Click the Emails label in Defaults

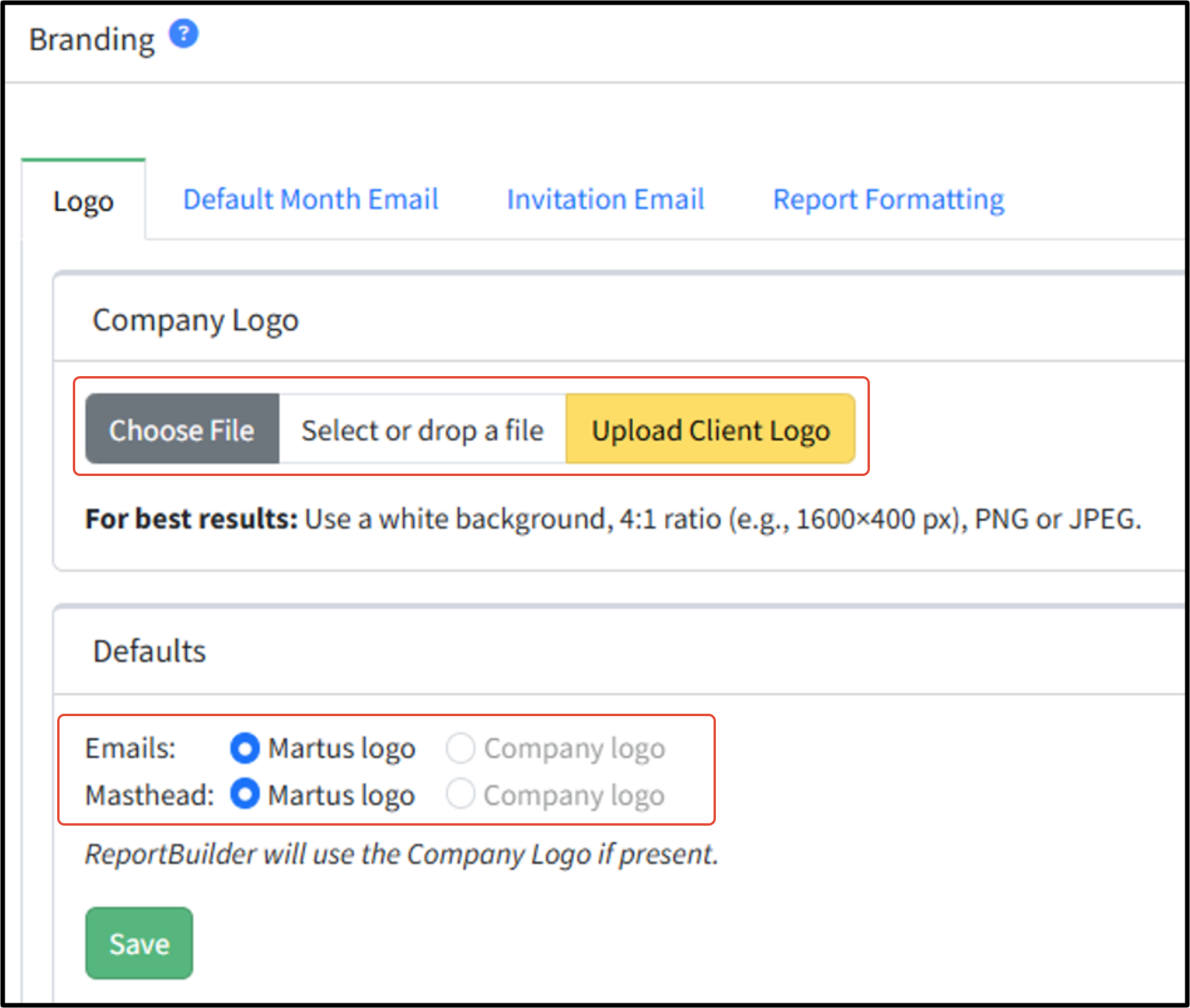tap(130, 748)
